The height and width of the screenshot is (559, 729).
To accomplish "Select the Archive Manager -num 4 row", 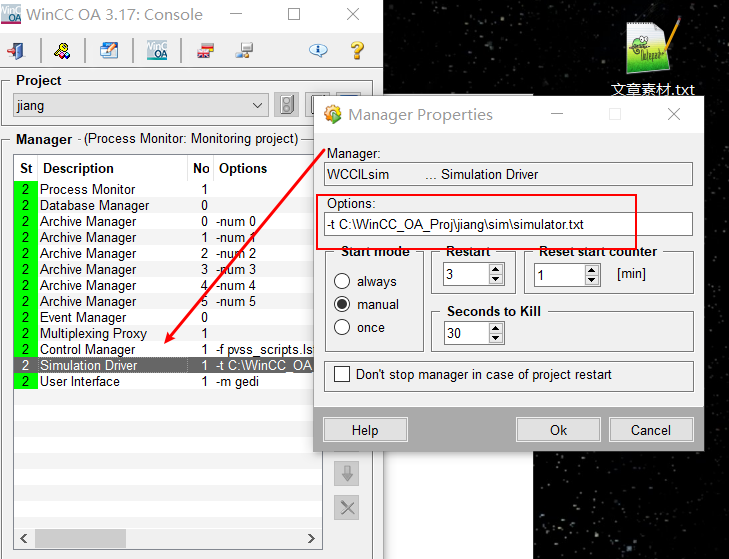I will pyautogui.click(x=164, y=285).
